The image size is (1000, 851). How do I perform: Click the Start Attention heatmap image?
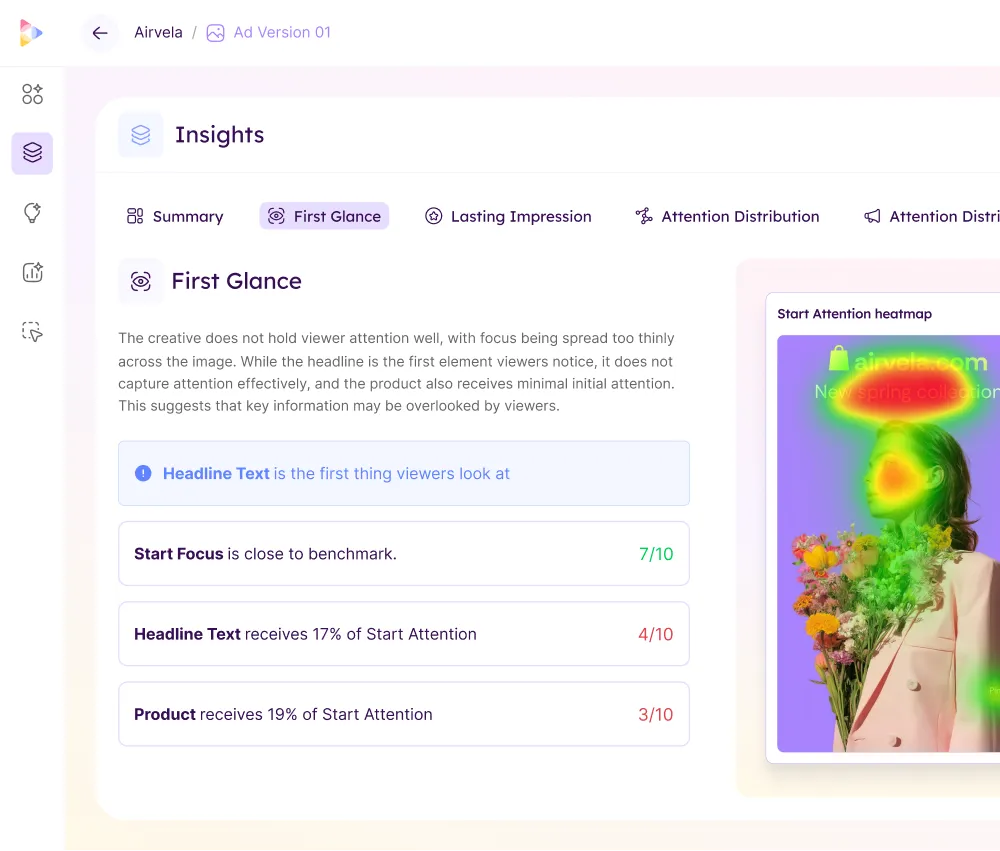888,544
